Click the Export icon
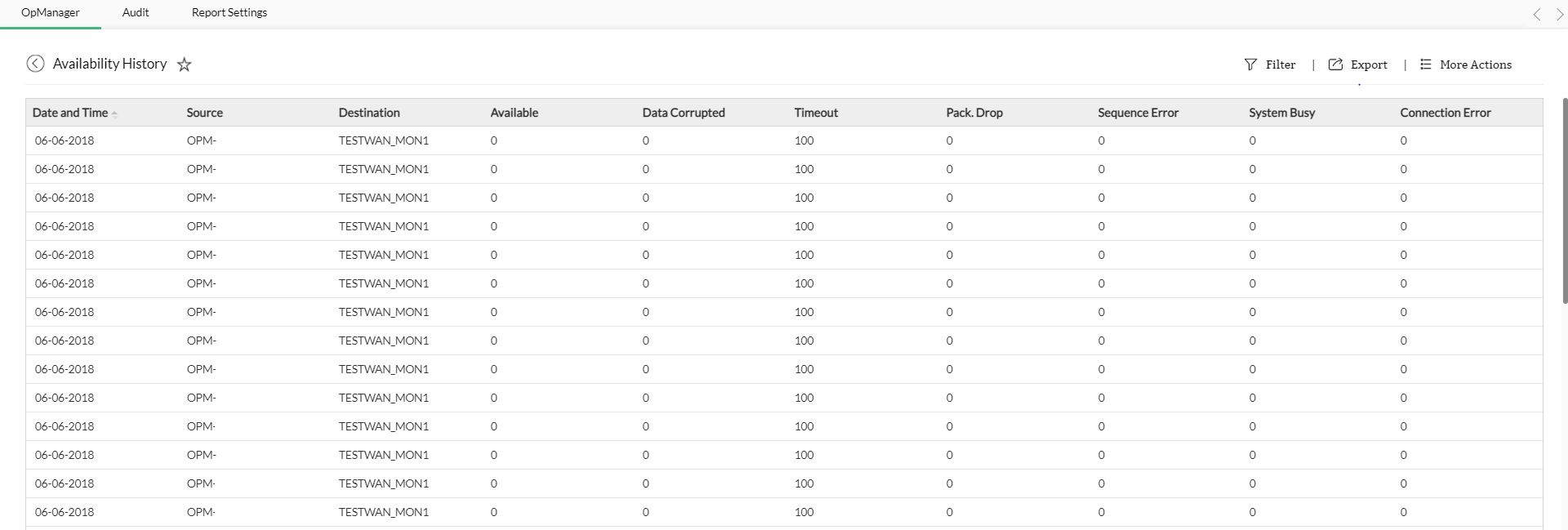Image resolution: width=1568 pixels, height=530 pixels. 1335,65
